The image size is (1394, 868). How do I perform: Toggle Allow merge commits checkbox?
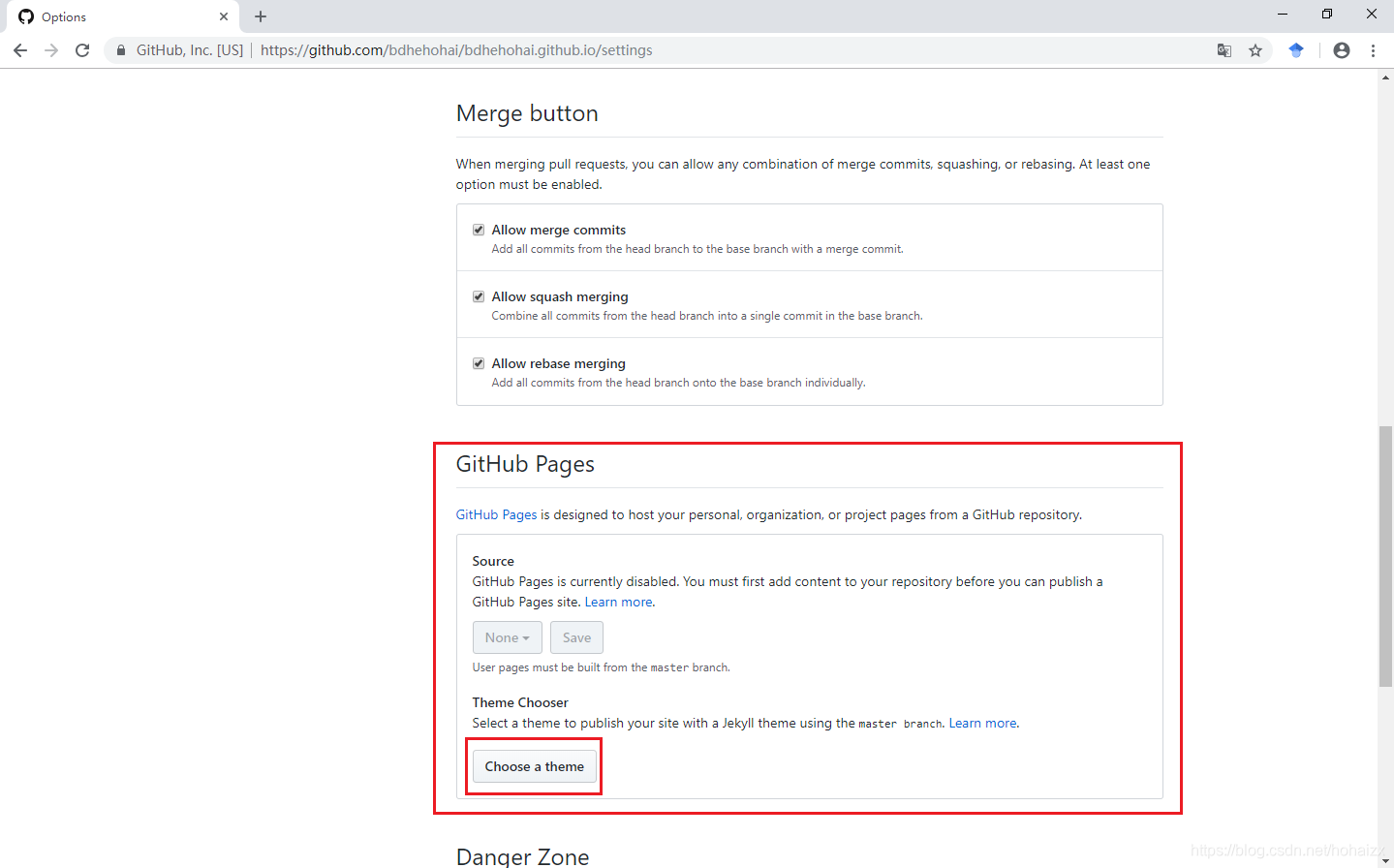(479, 230)
